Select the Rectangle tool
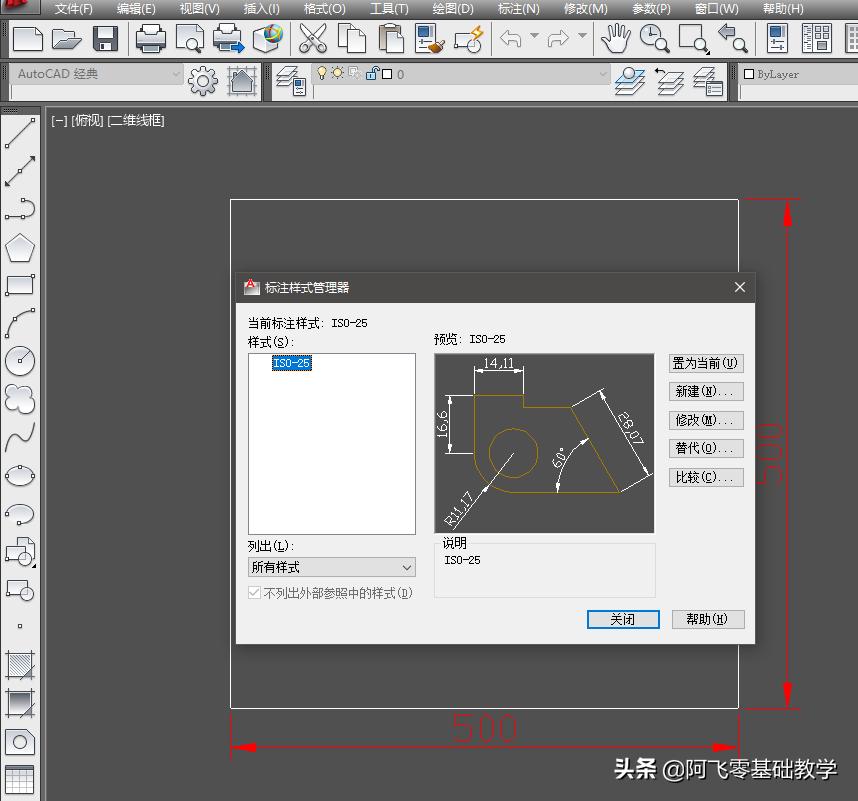The height and width of the screenshot is (801, 858). (x=20, y=286)
